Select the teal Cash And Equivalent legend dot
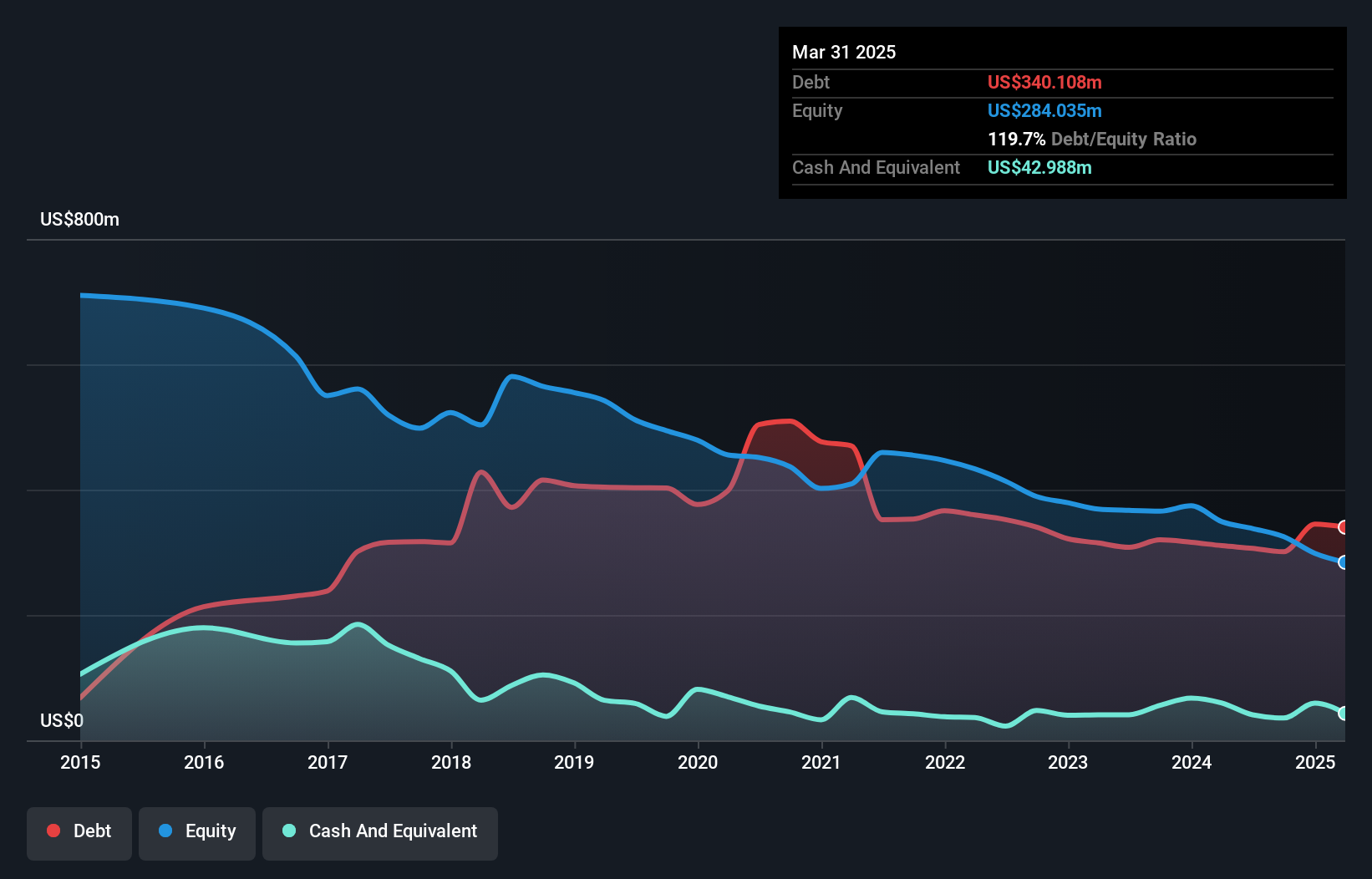This screenshot has height=879, width=1372. (x=288, y=831)
